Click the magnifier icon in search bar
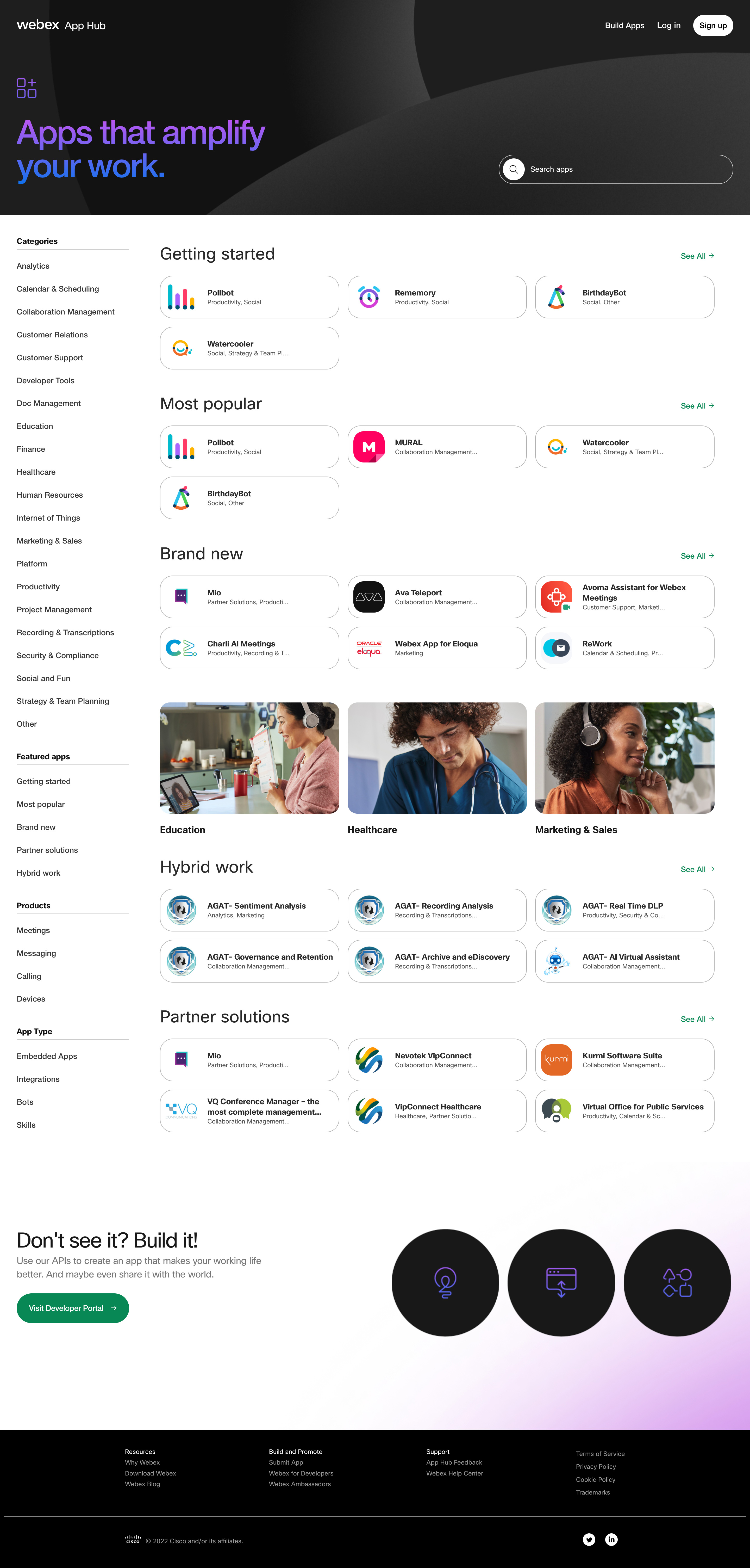Screen dimensions: 750x1568 (x=513, y=169)
